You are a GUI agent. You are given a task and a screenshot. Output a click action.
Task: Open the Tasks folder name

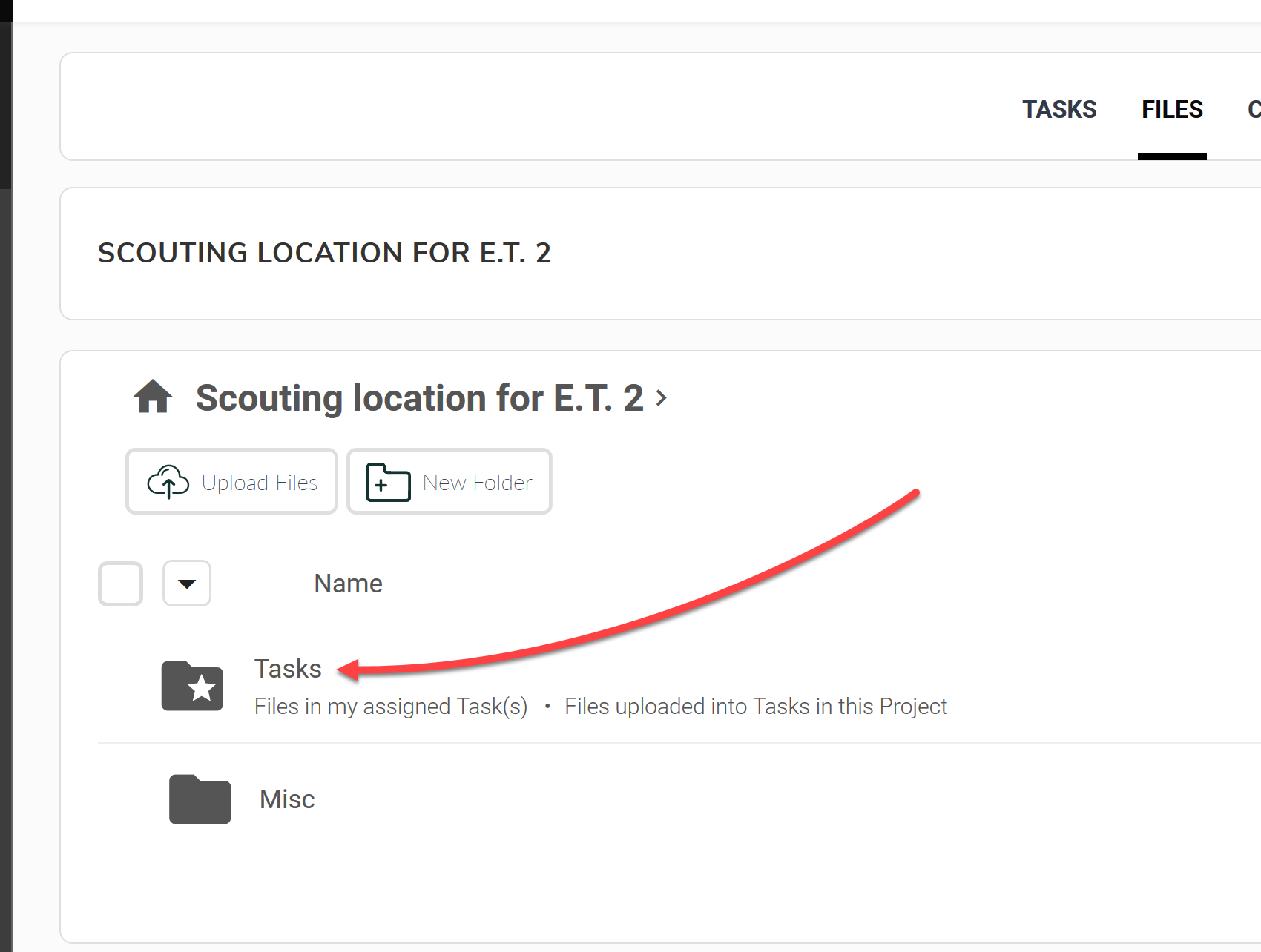click(288, 669)
